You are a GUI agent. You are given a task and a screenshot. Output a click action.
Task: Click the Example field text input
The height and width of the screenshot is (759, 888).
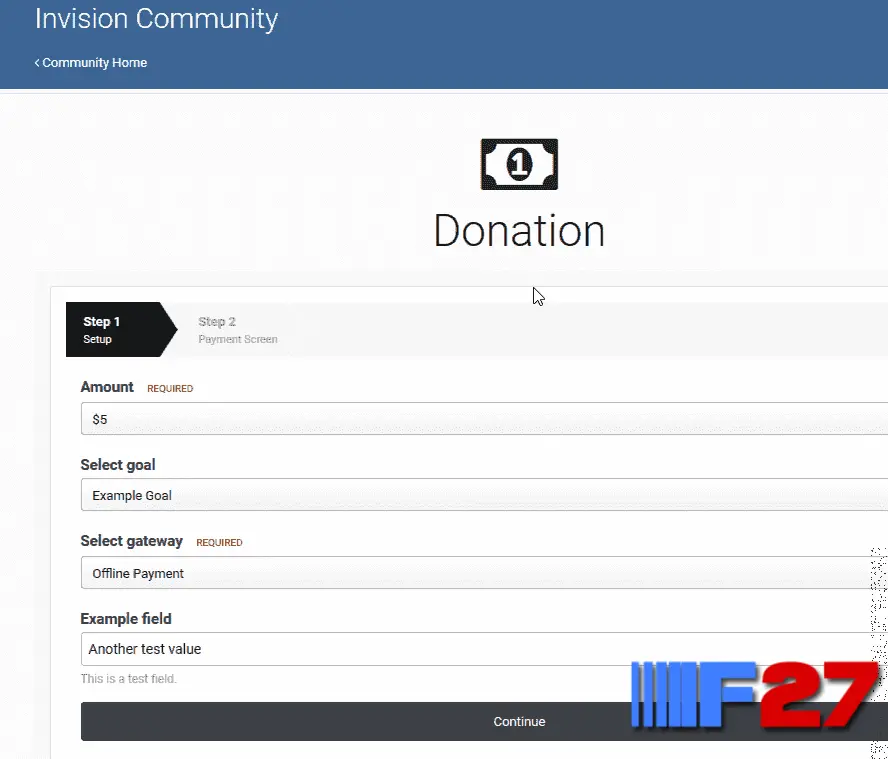[x=484, y=649]
